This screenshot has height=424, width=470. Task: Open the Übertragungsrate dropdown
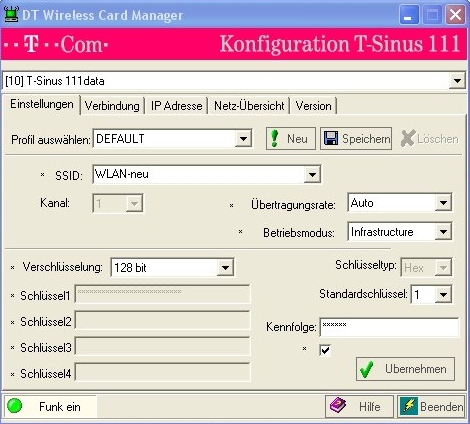[x=443, y=203]
